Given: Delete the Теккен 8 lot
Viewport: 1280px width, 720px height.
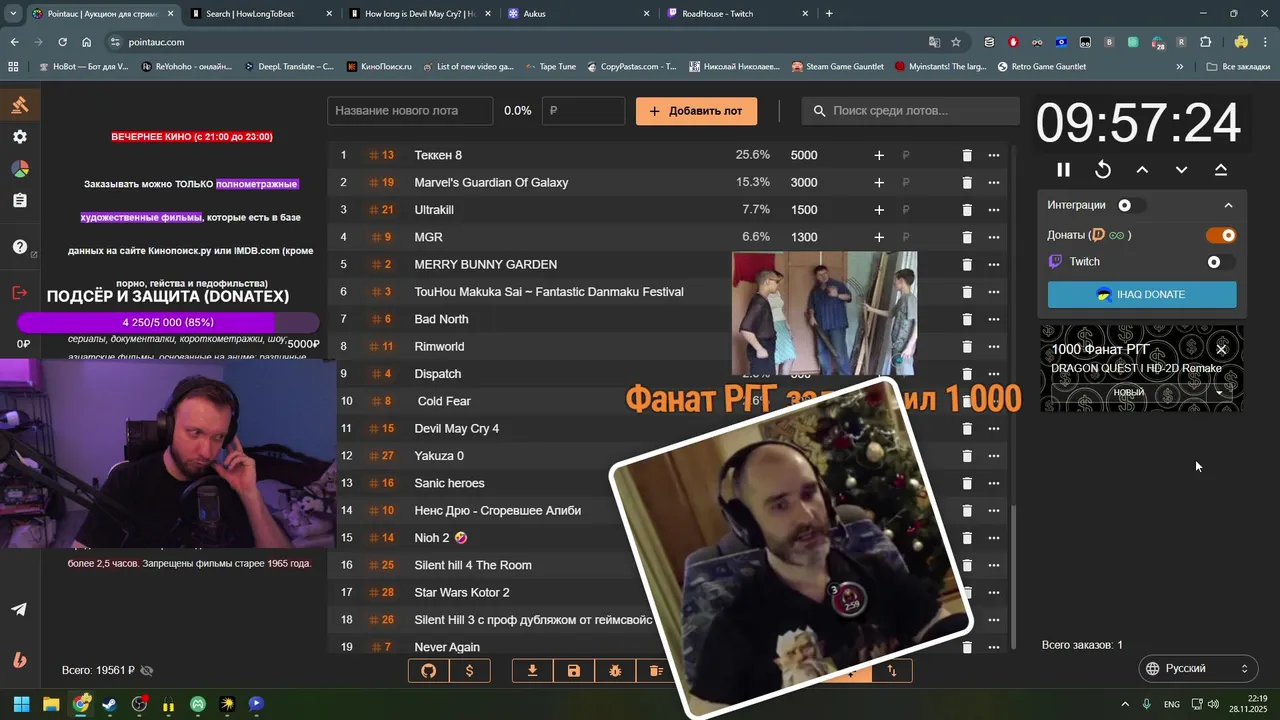Looking at the screenshot, I should pos(967,155).
